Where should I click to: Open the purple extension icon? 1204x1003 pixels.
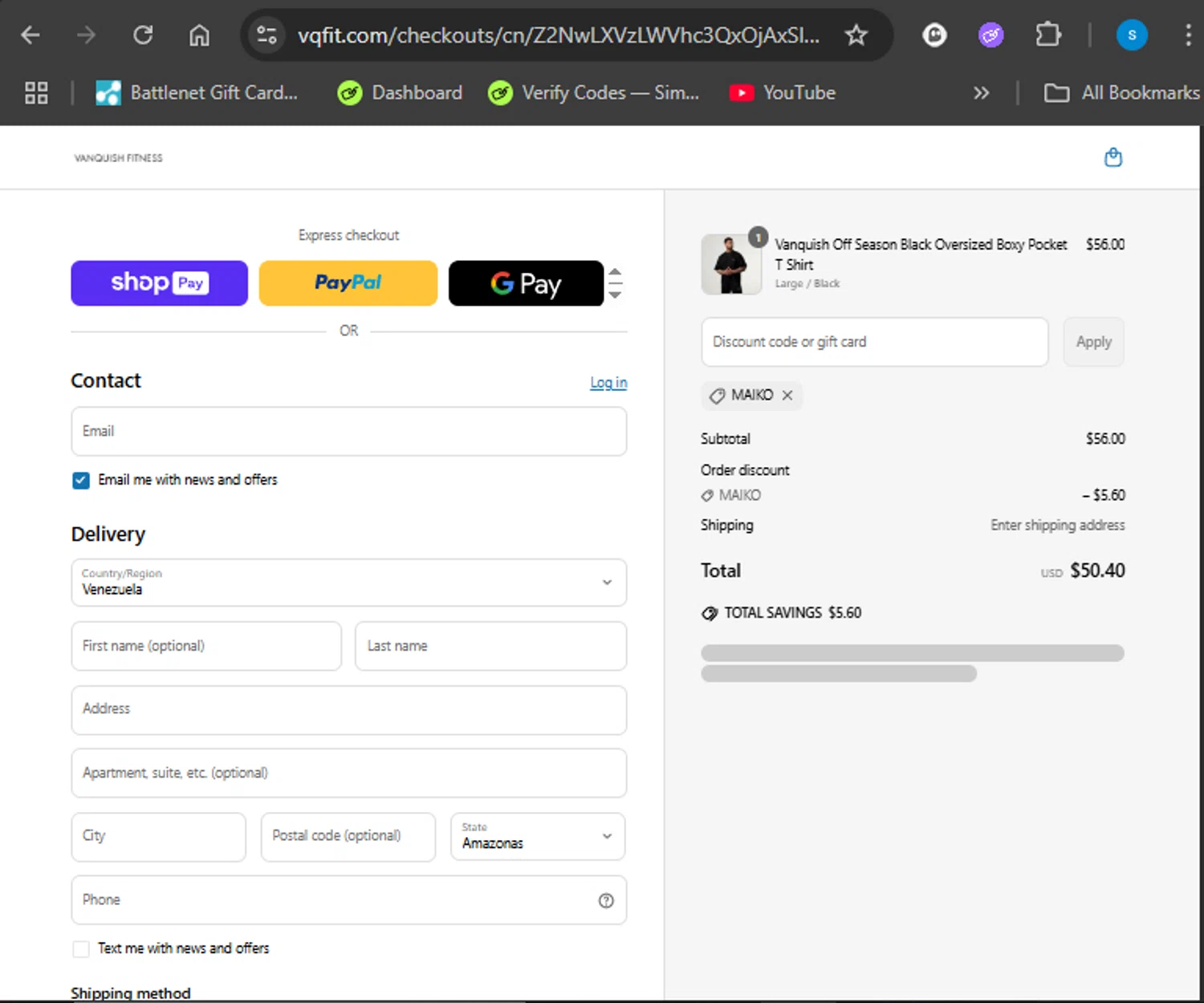click(990, 35)
